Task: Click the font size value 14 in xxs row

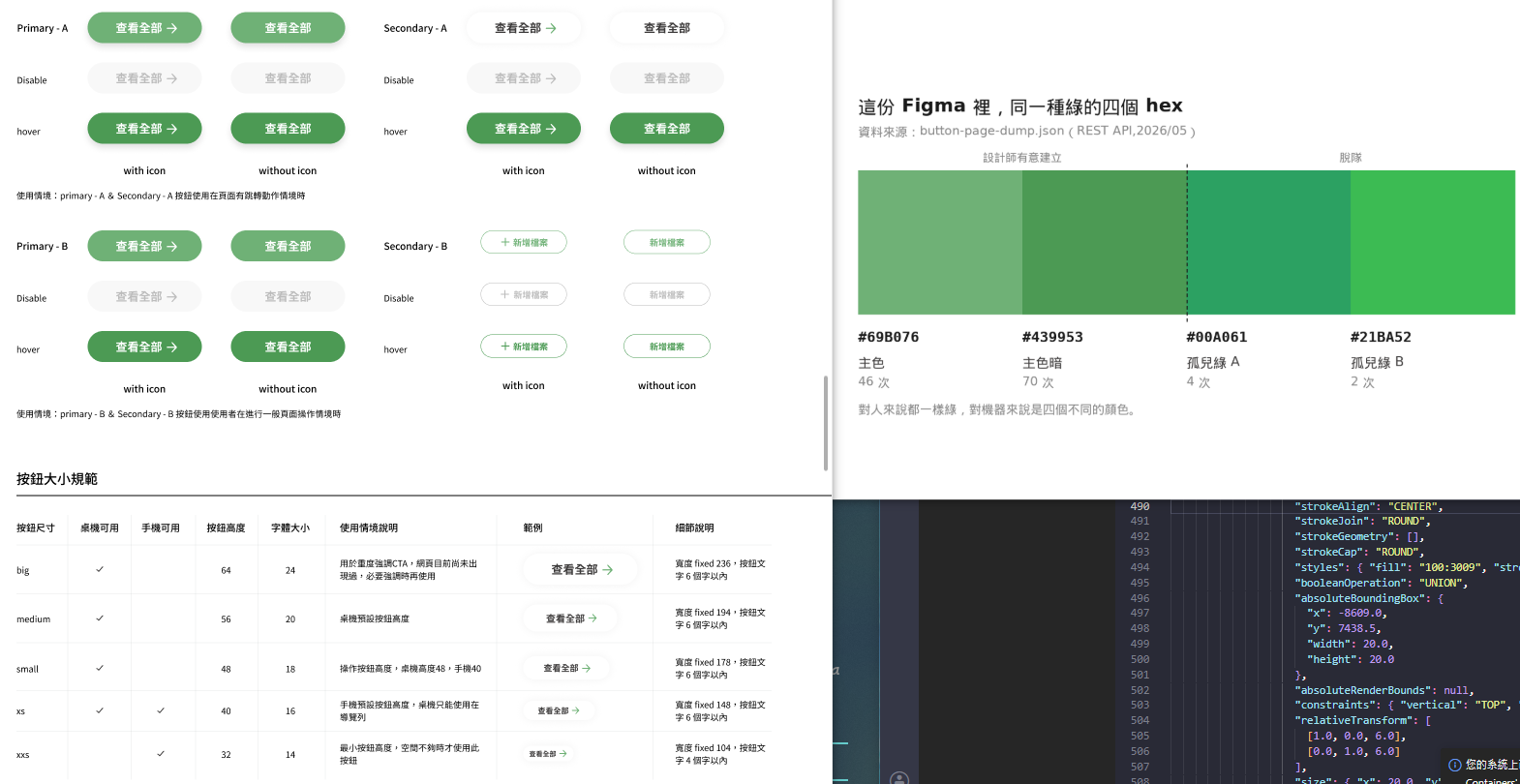Action: click(290, 754)
